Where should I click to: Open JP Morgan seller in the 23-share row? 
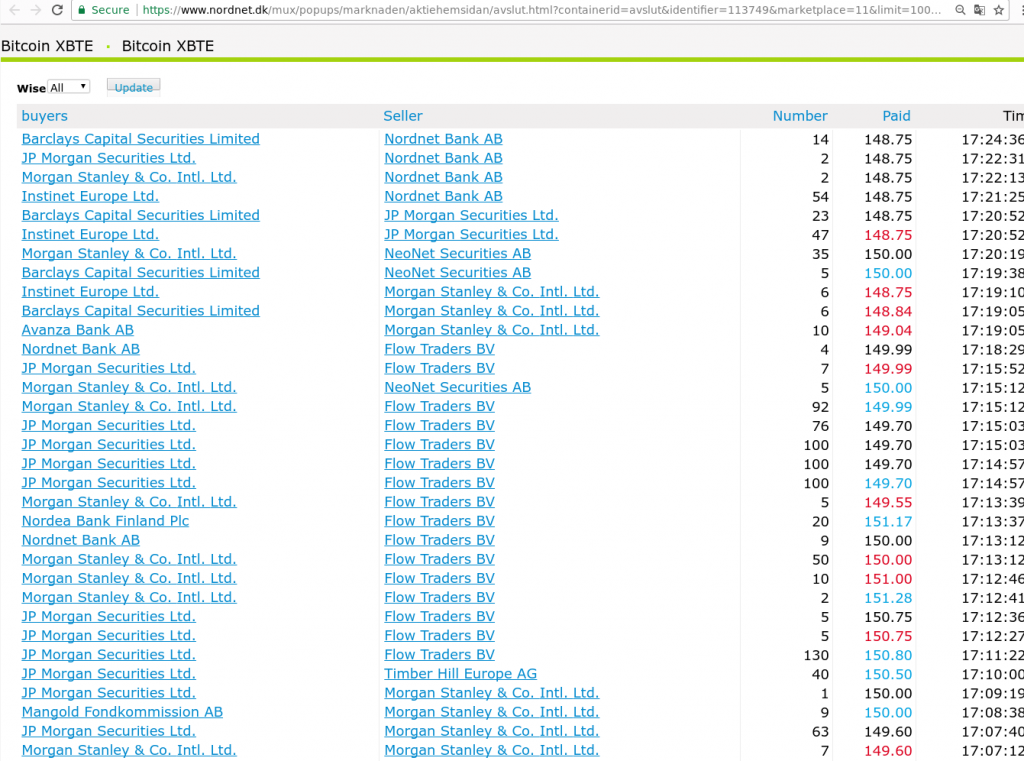471,216
